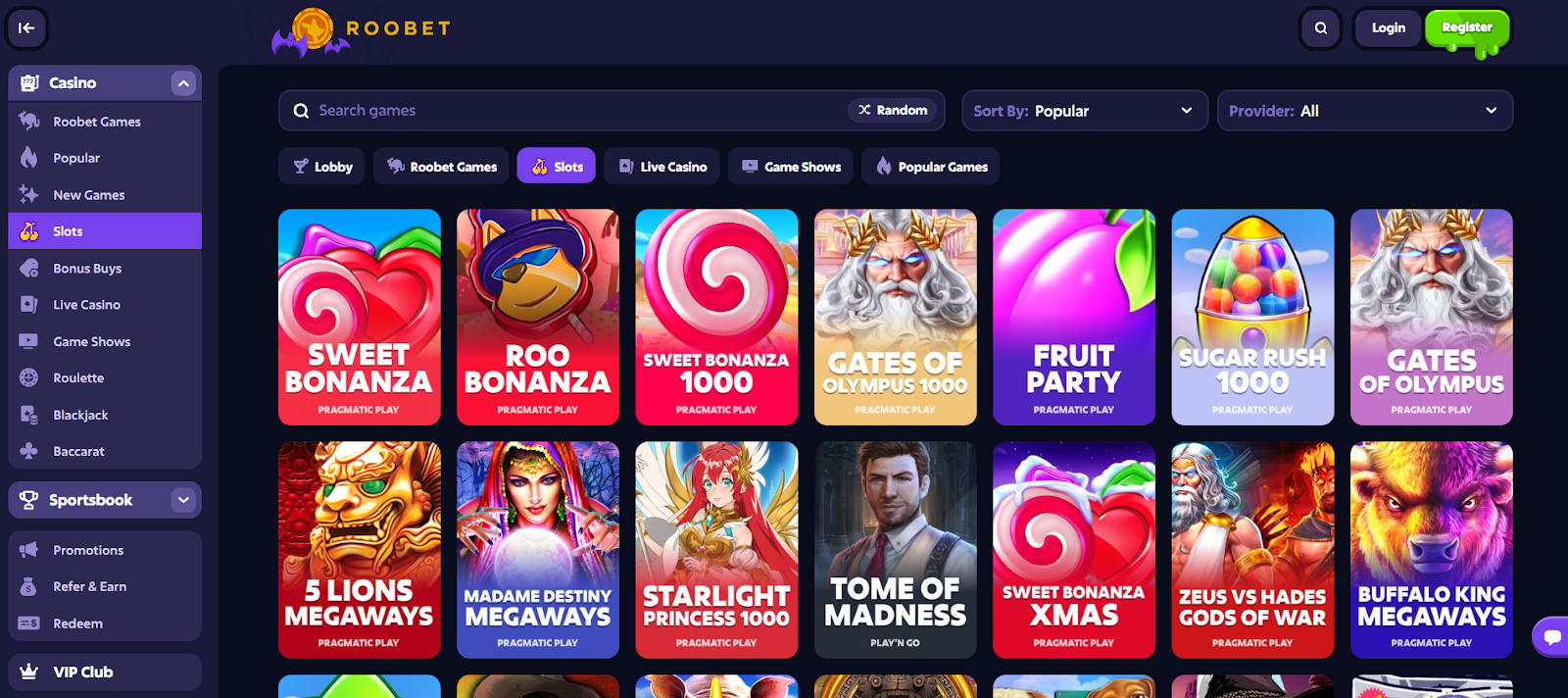
Task: Collapse the sidebar with the arrow icon
Action: (x=27, y=27)
